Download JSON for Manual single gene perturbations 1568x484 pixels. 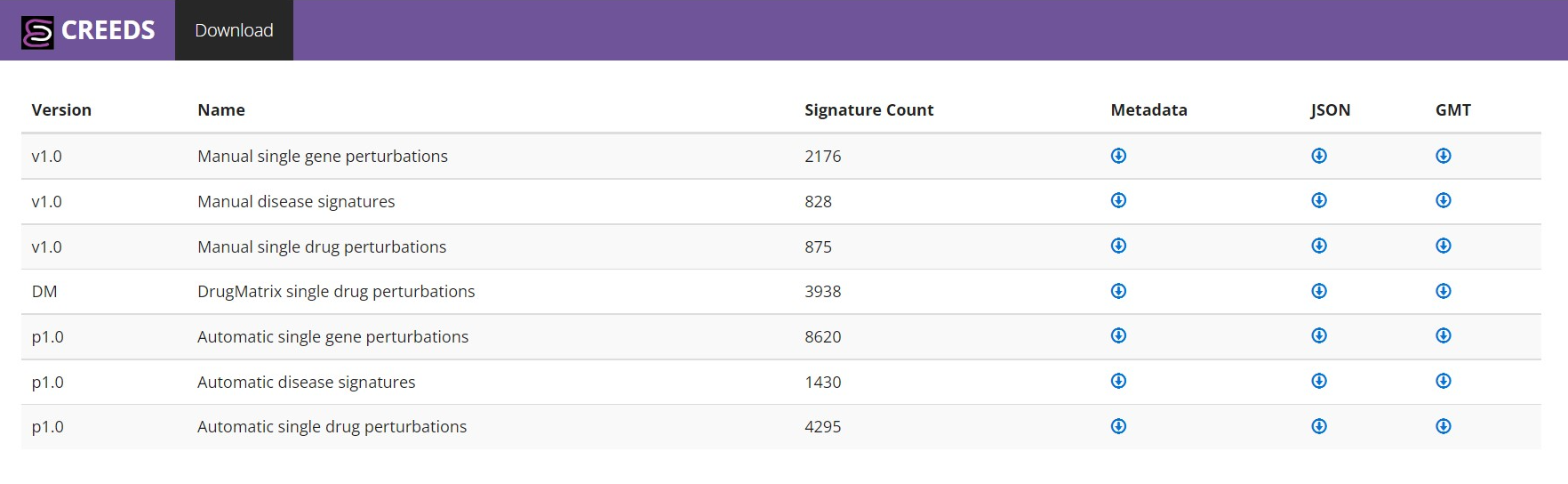[x=1319, y=156]
